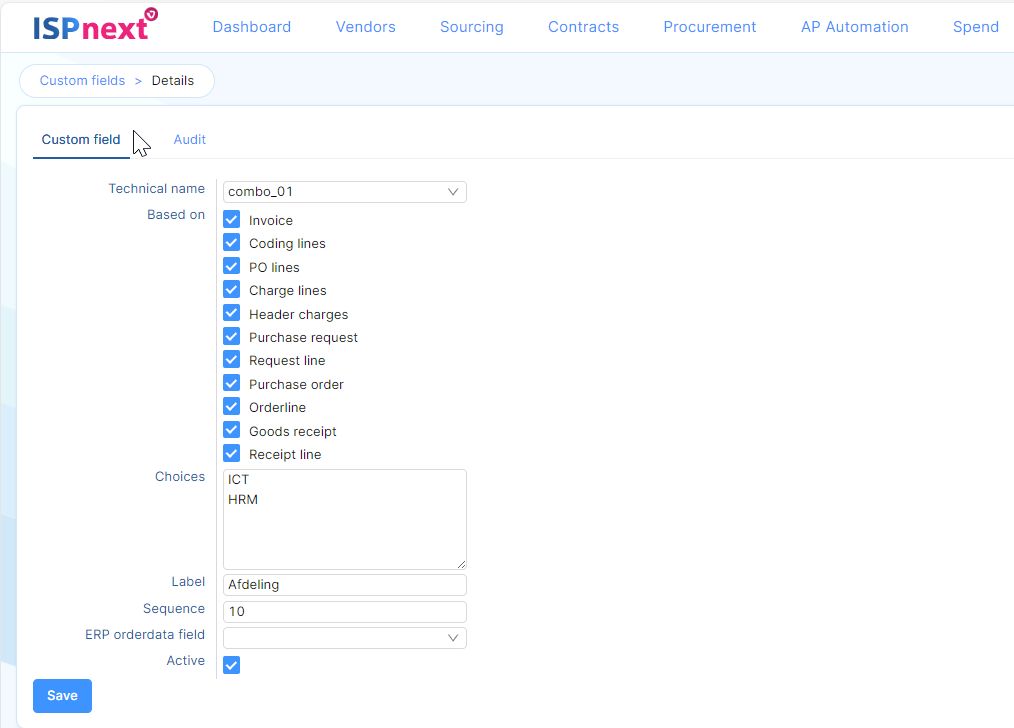1014x728 pixels.
Task: Expand the Technical name dropdown
Action: pos(344,192)
